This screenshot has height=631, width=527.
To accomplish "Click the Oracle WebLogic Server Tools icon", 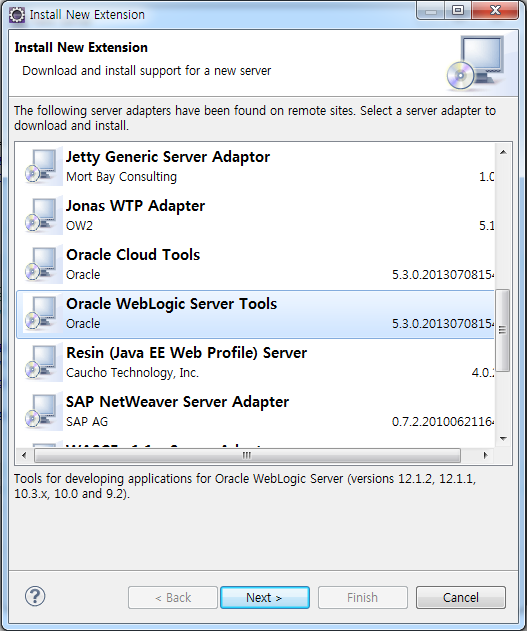I will pos(41,313).
